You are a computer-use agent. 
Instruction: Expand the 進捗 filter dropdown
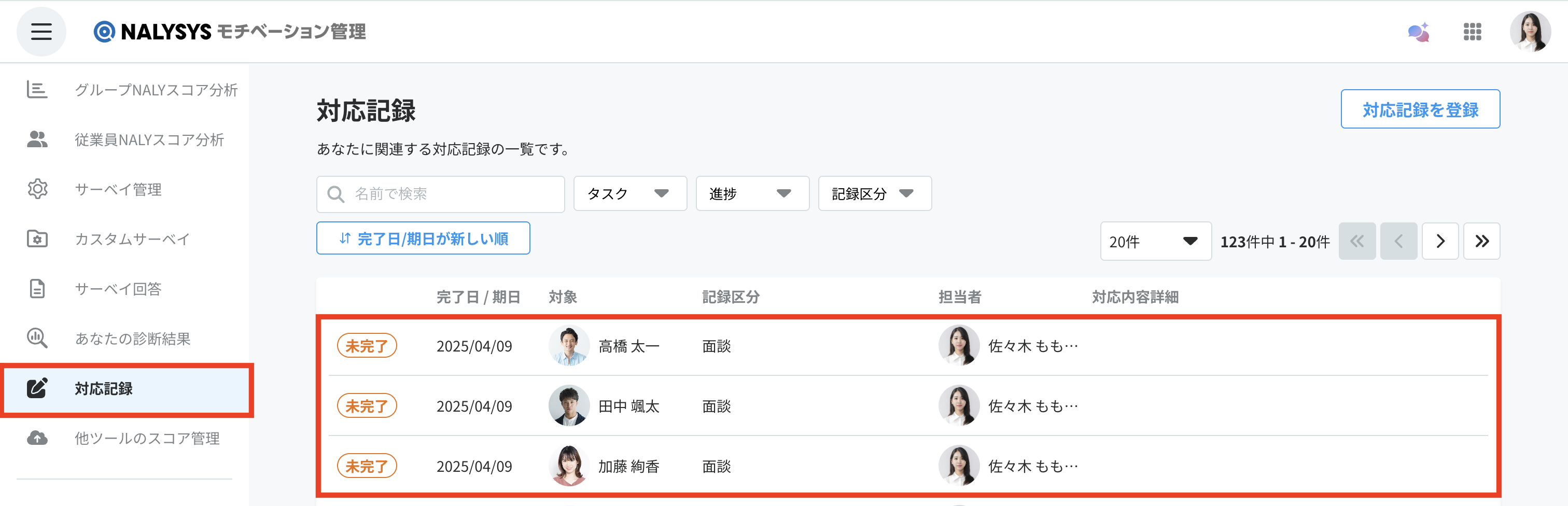coord(752,193)
